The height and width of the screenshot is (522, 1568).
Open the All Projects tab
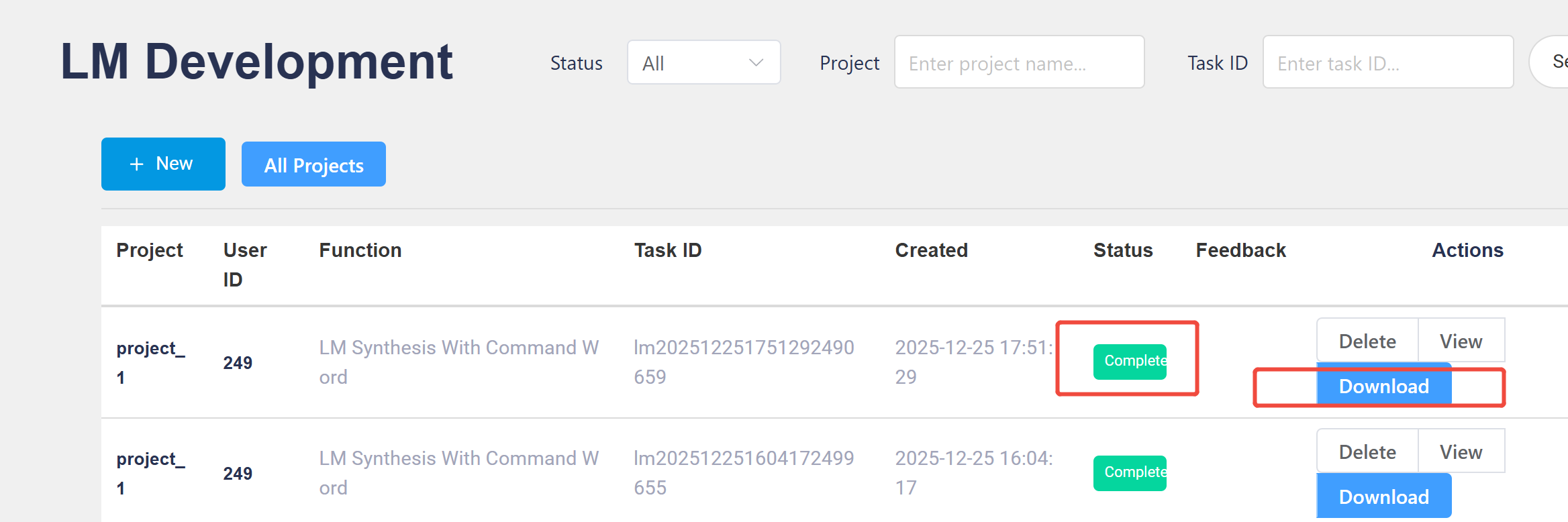coord(313,165)
